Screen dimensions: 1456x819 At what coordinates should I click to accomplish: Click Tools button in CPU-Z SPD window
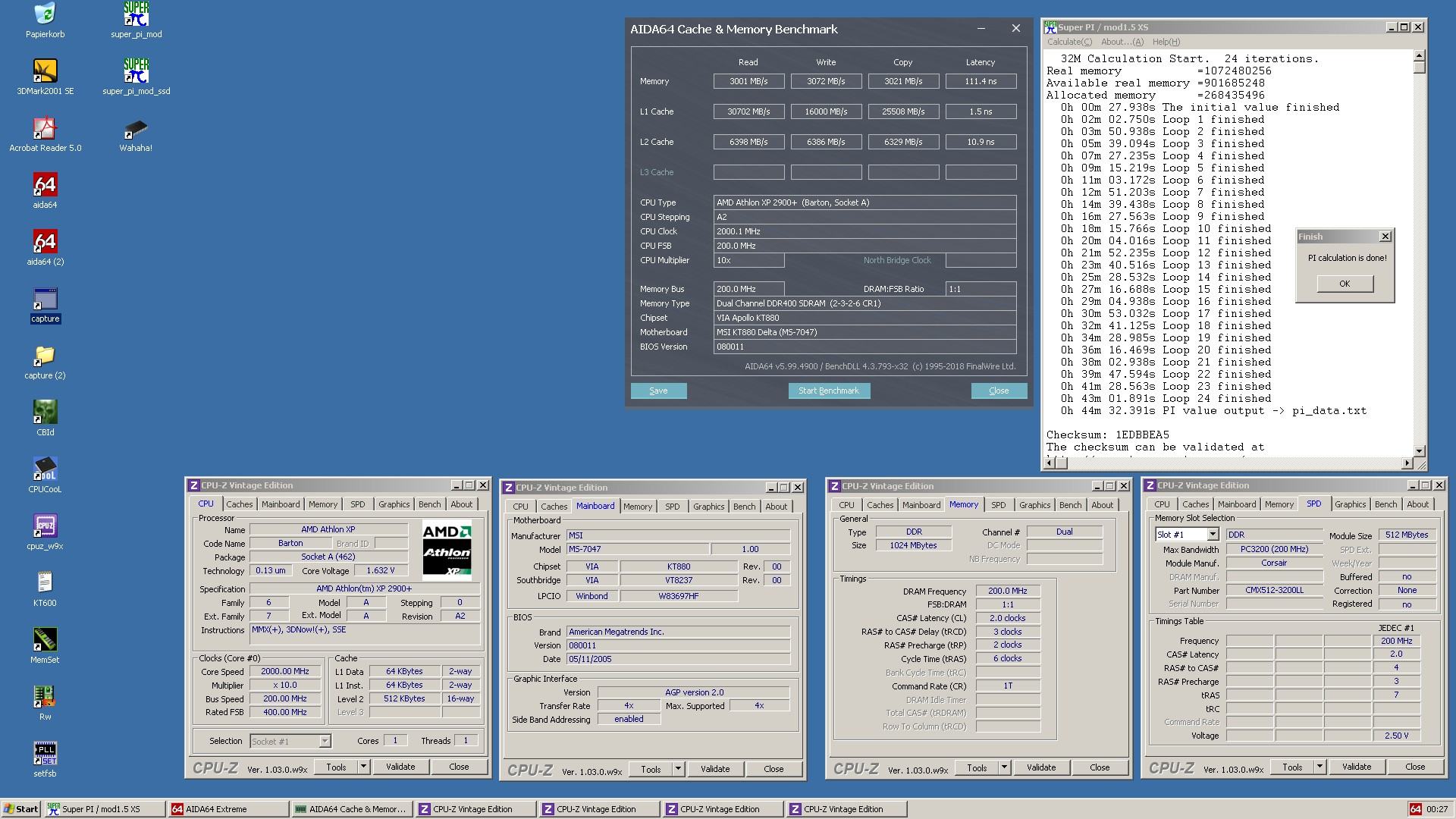1292,767
